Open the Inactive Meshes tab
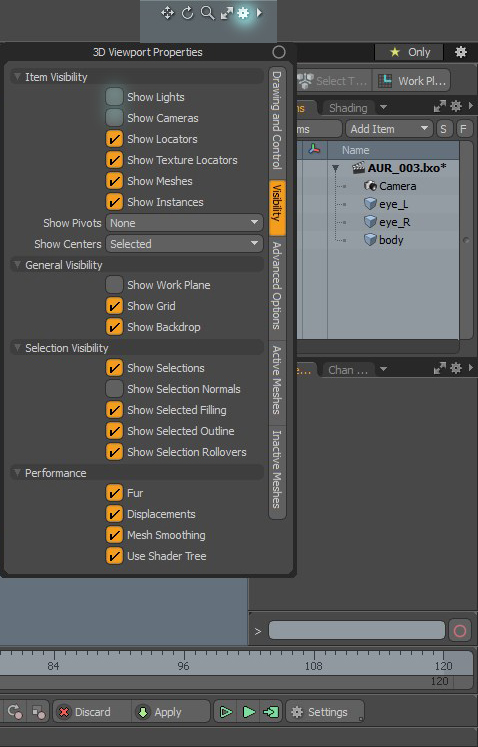 pos(277,470)
